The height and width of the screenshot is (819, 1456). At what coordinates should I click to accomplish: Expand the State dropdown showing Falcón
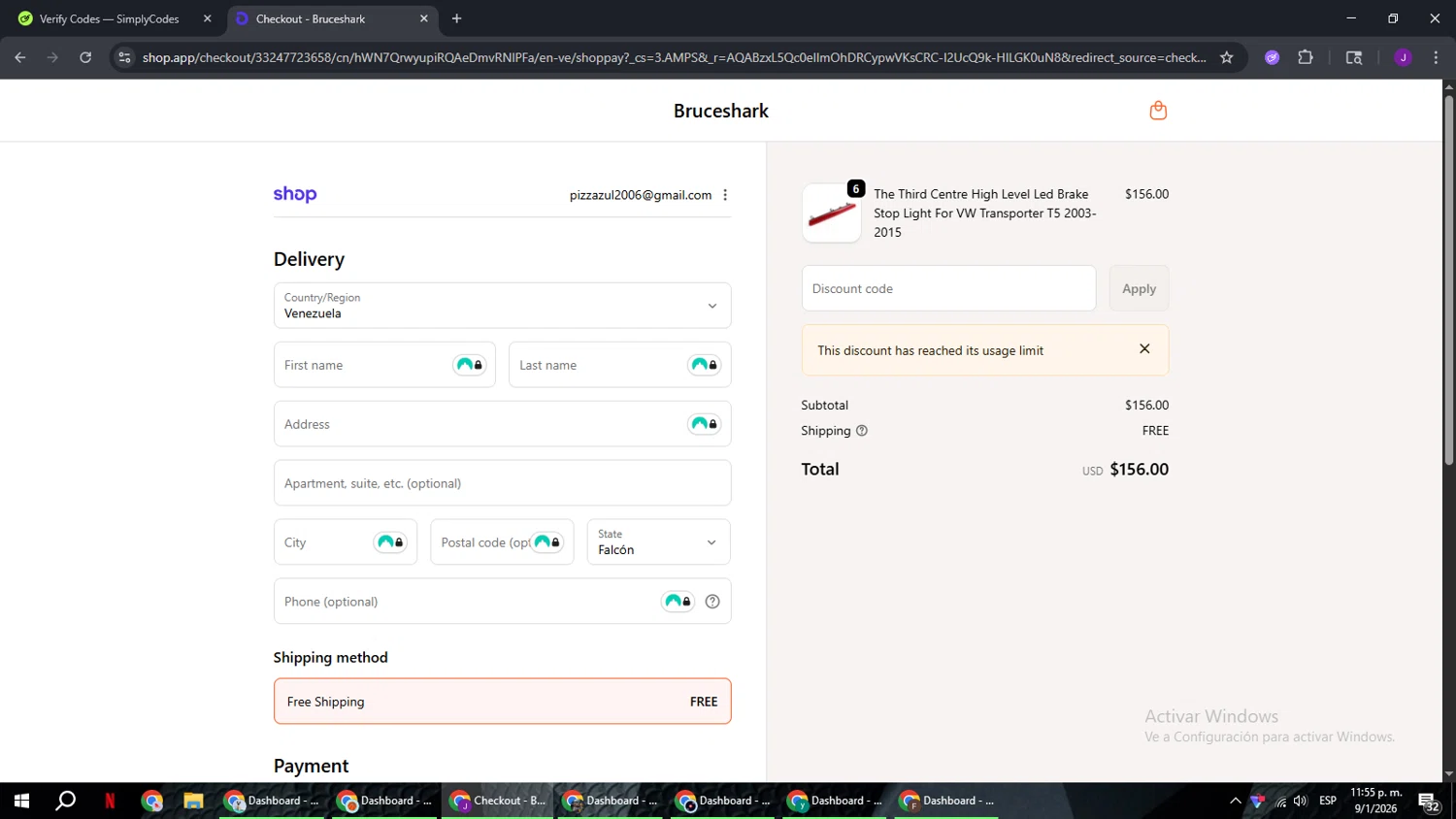[658, 541]
